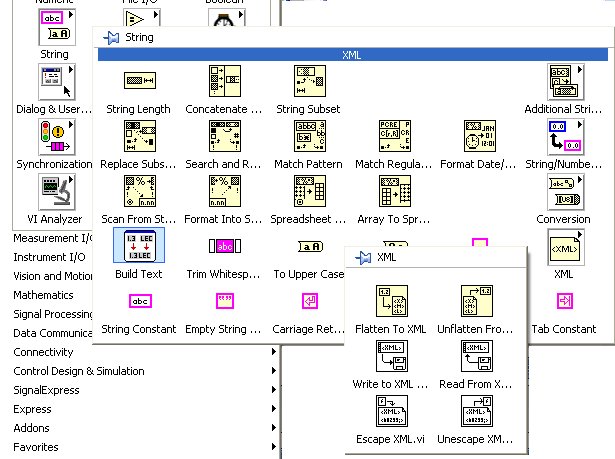This screenshot has height=459, width=615.
Task: Open the Signal Processing category
Action: [x=52, y=314]
